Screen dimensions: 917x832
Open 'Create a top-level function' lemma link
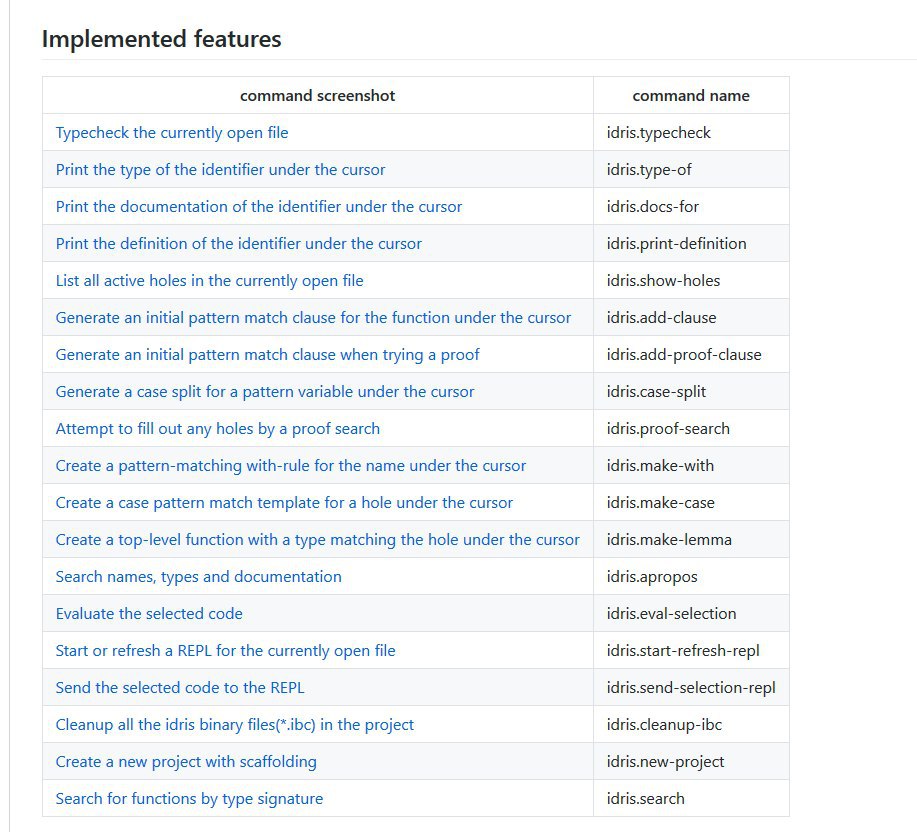coord(318,540)
